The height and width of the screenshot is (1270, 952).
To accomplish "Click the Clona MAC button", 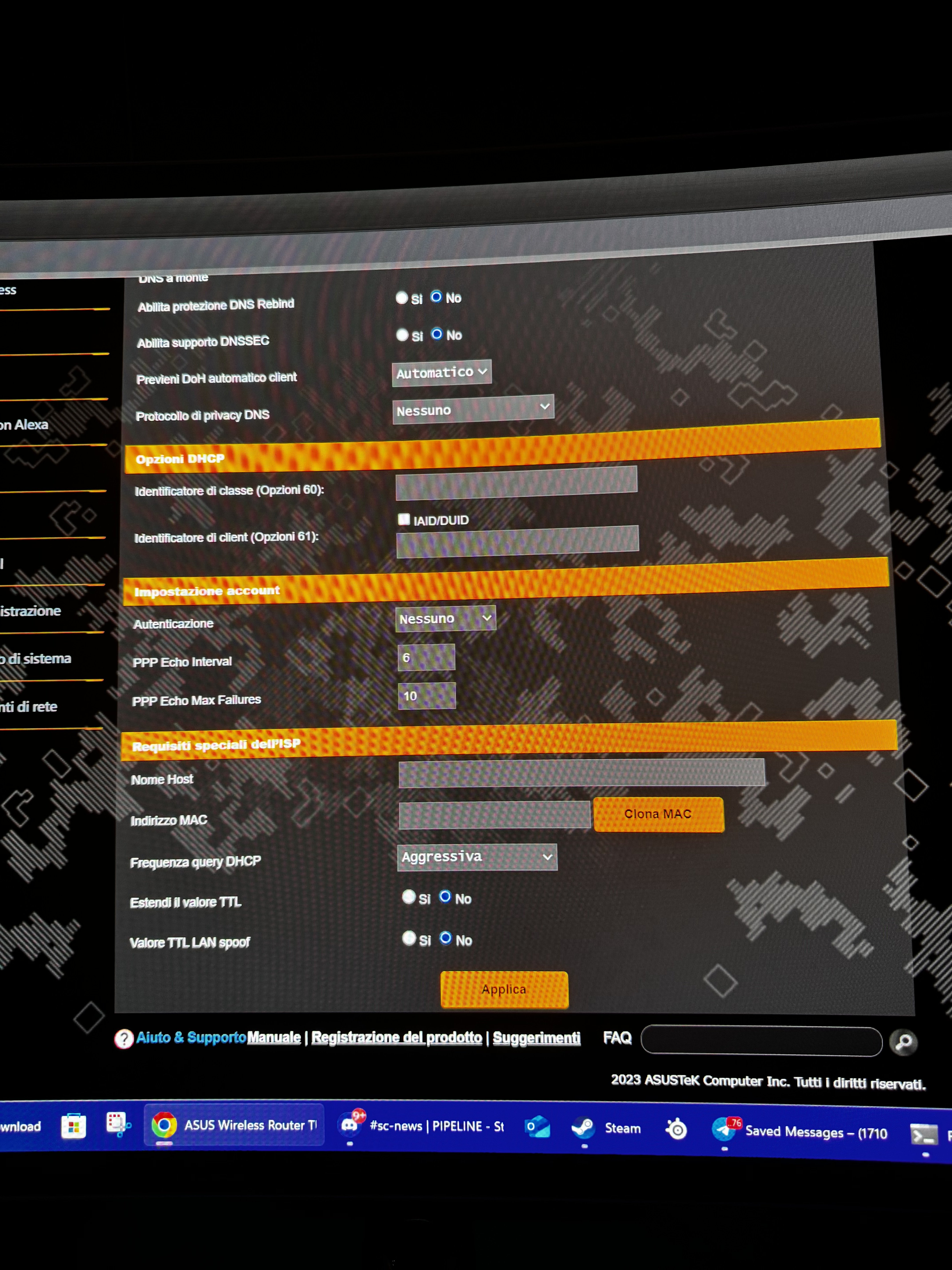I will coord(658,814).
